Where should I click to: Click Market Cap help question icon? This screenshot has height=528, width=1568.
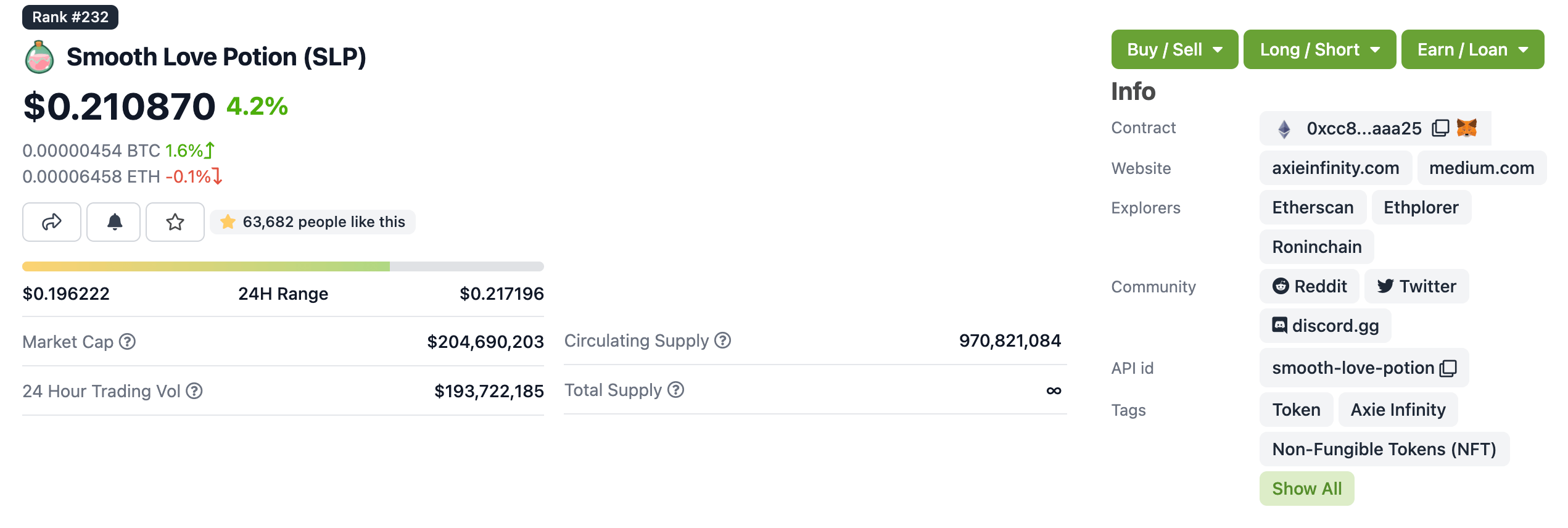point(128,342)
